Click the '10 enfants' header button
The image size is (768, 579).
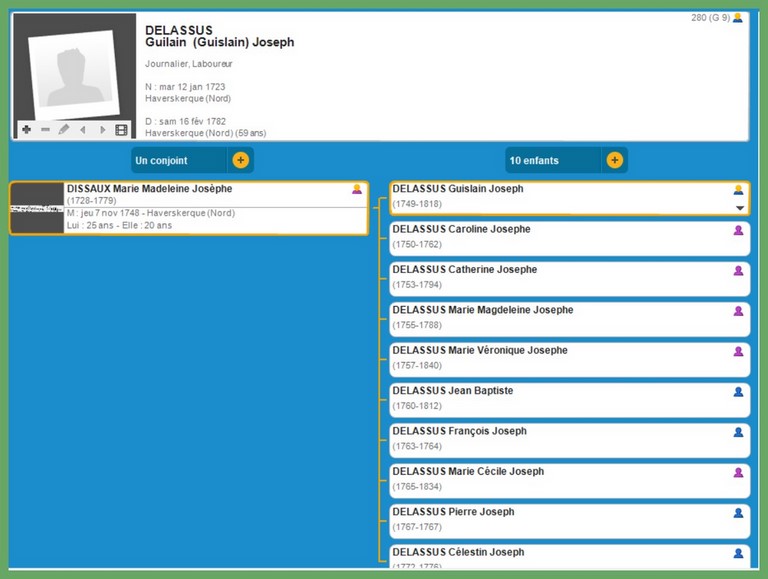(x=552, y=160)
